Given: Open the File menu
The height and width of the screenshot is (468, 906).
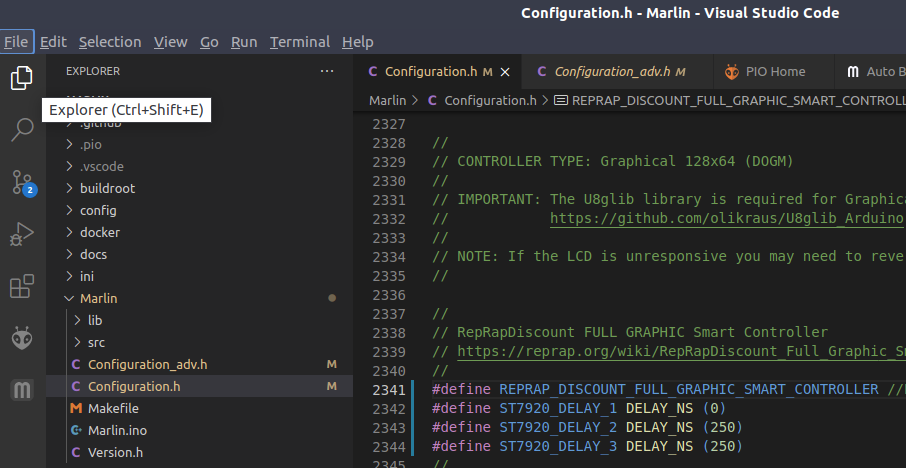Looking at the screenshot, I should [x=16, y=42].
